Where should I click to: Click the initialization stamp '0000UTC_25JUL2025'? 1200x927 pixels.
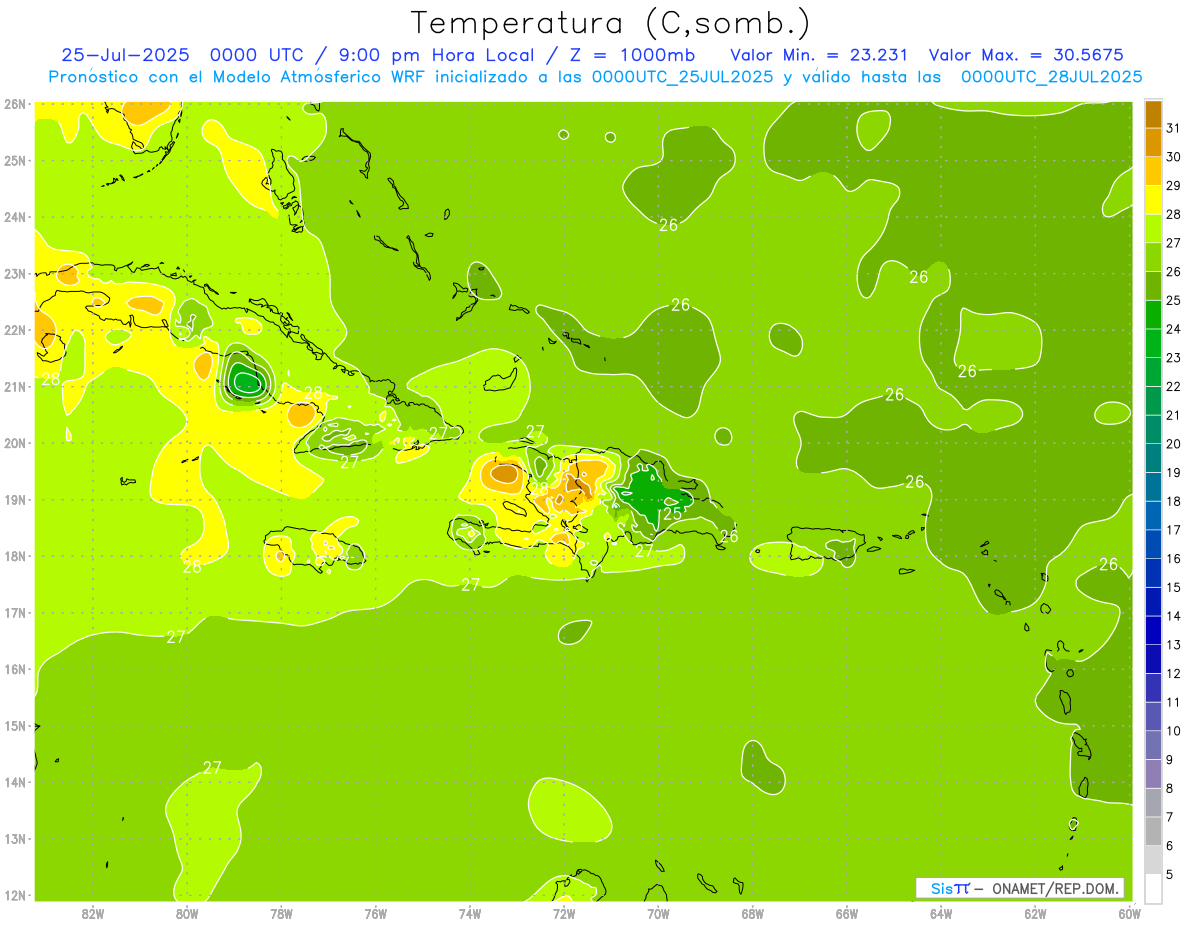682,77
